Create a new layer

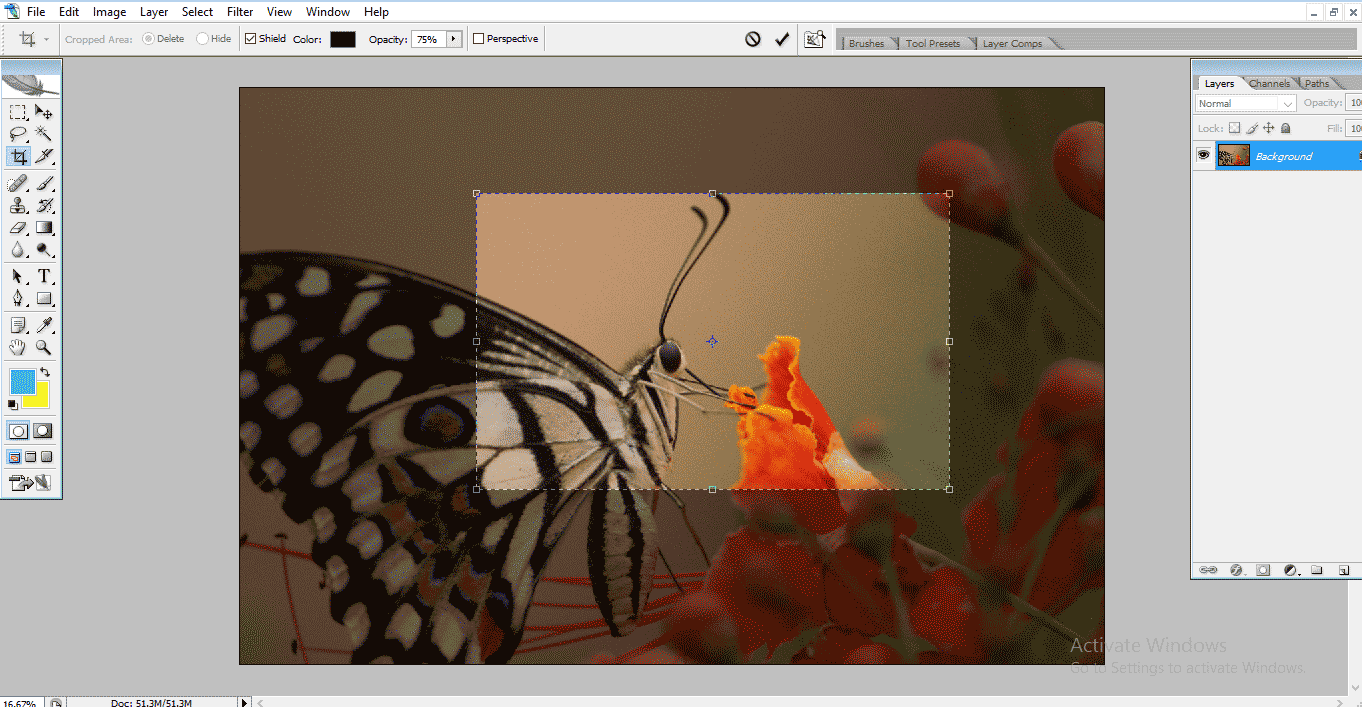tap(1343, 570)
